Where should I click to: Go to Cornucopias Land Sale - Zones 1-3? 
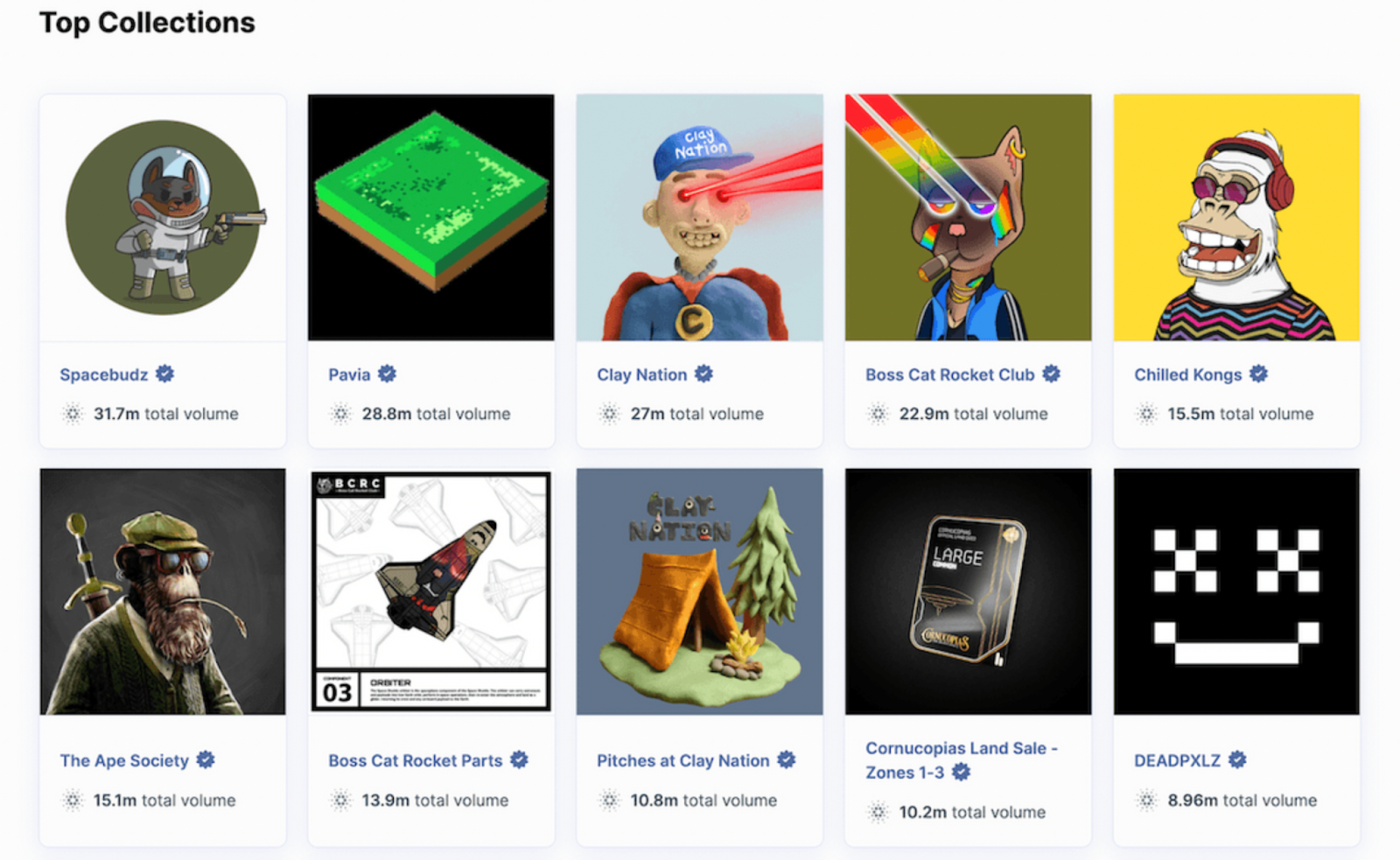[961, 760]
